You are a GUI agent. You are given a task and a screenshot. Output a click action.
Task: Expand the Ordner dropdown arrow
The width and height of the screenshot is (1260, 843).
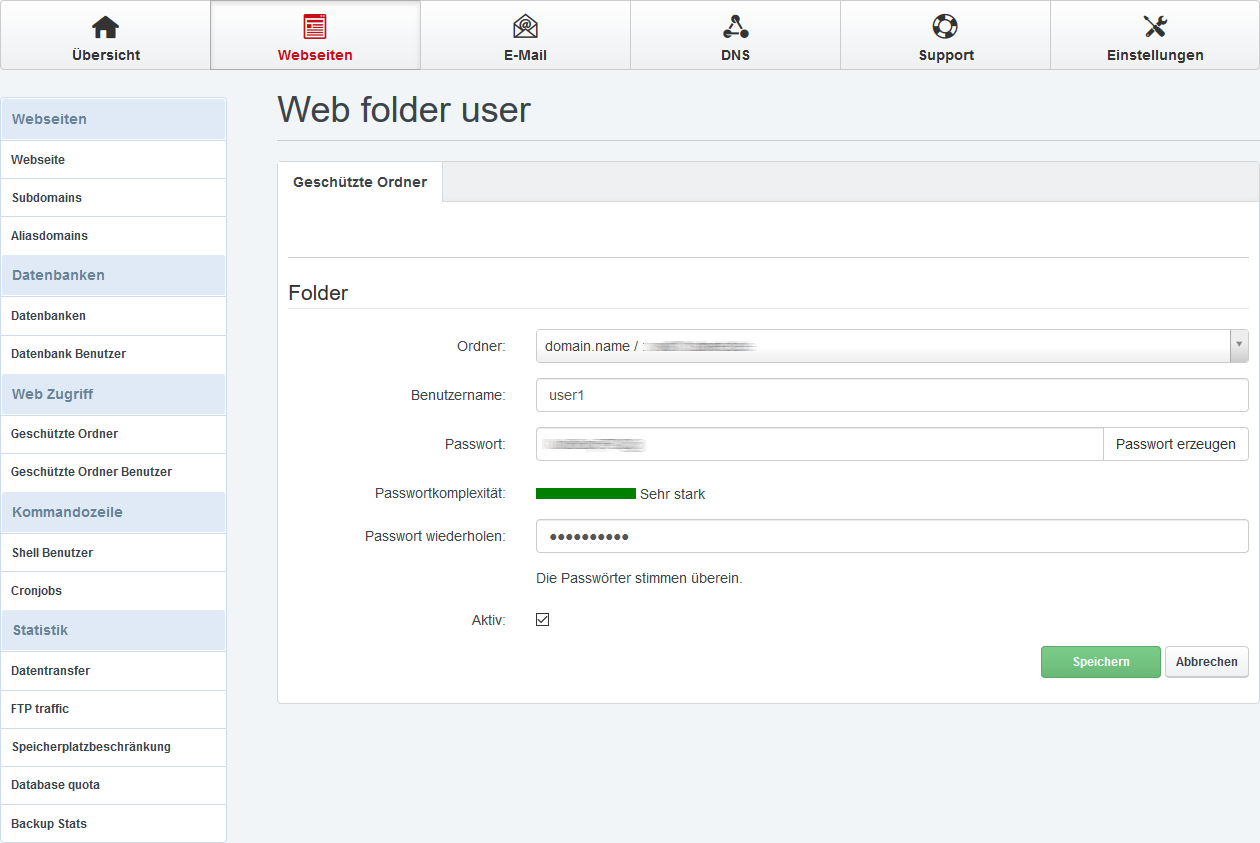pos(1239,345)
